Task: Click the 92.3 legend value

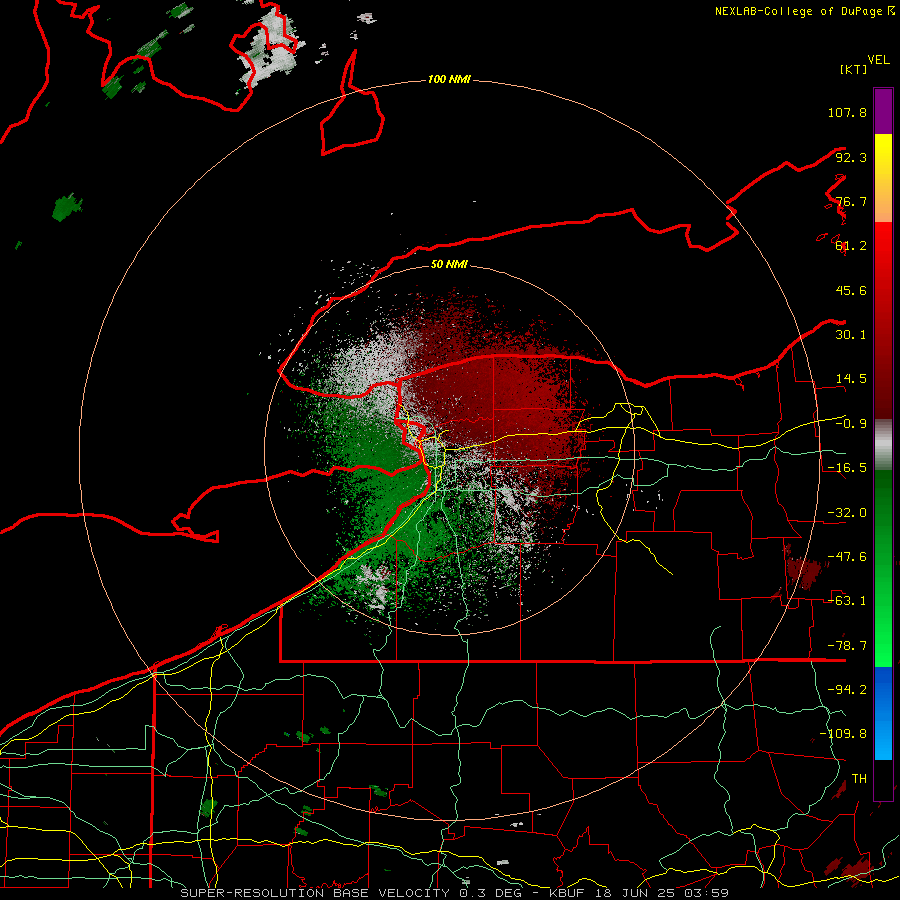Action: (x=851, y=157)
